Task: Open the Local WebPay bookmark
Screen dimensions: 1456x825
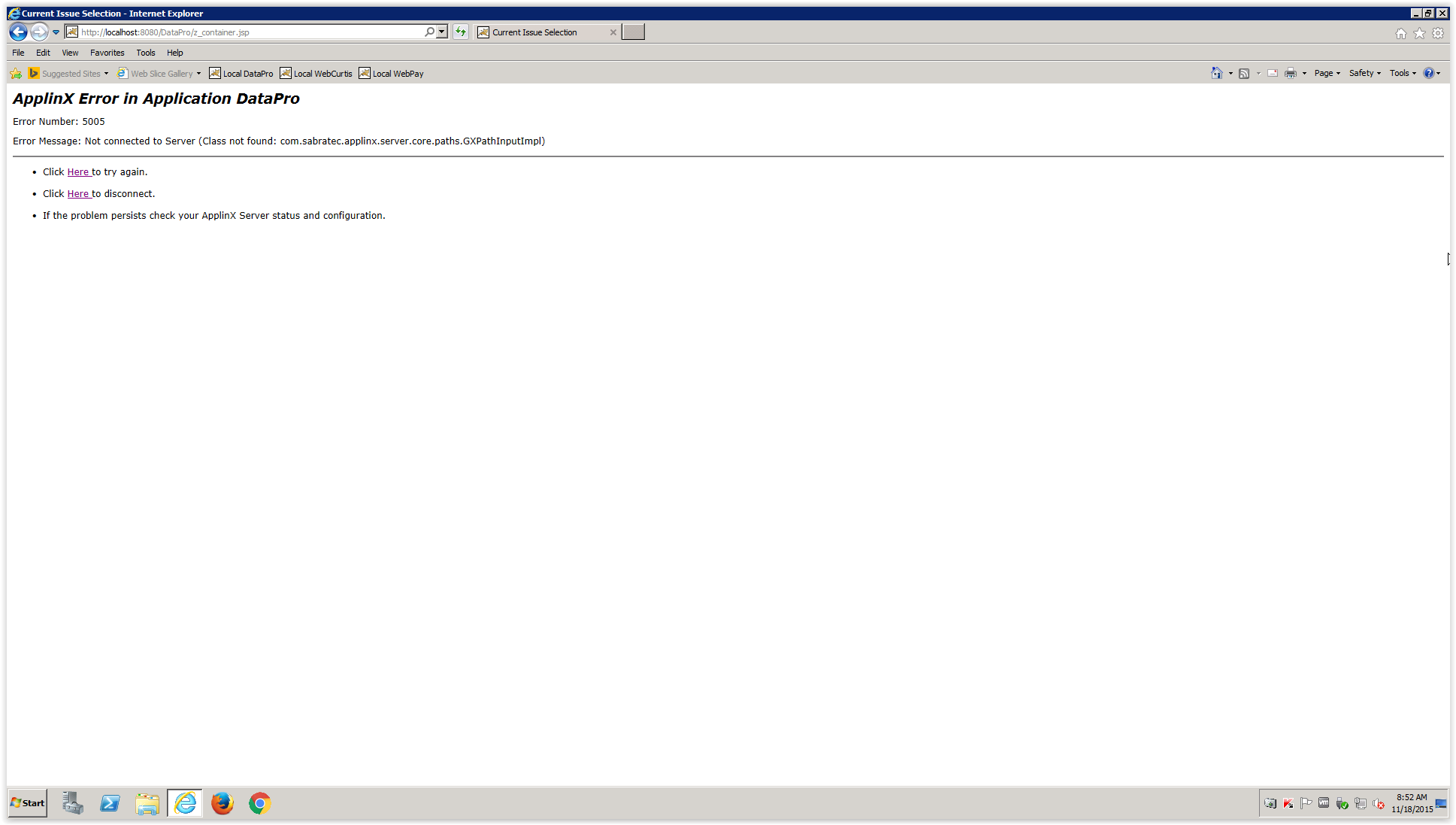Action: tap(391, 74)
